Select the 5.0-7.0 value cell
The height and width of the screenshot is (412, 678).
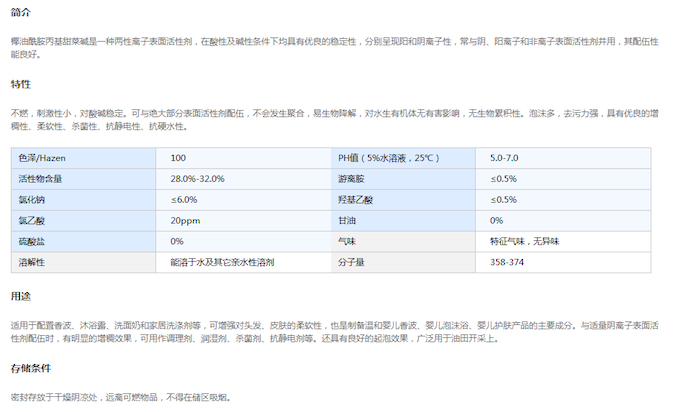pyautogui.click(x=563, y=158)
